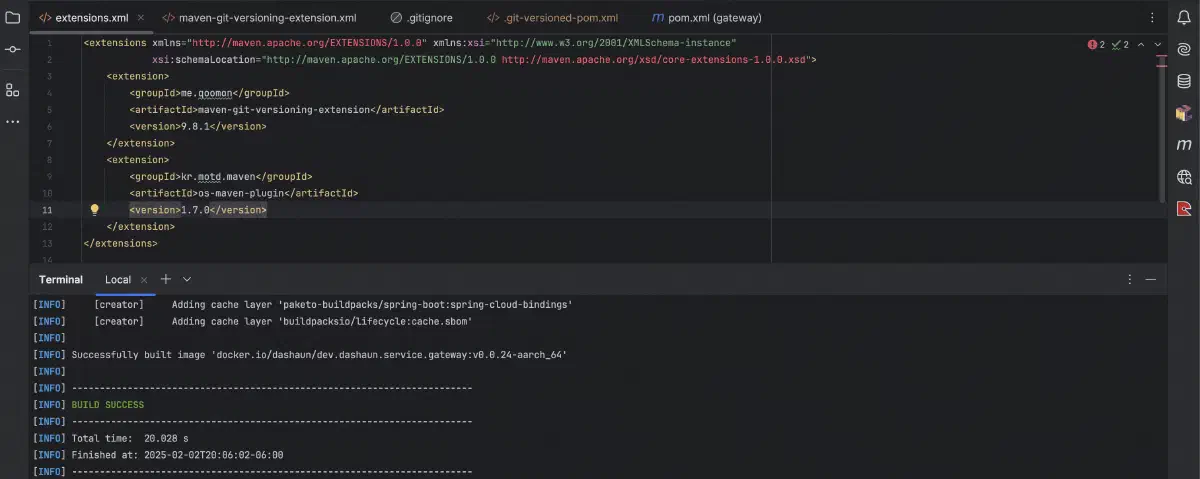Click 'Finished at: 2025-02-02T20:06:02-06:00' line
This screenshot has height=479, width=1200.
click(x=178, y=455)
